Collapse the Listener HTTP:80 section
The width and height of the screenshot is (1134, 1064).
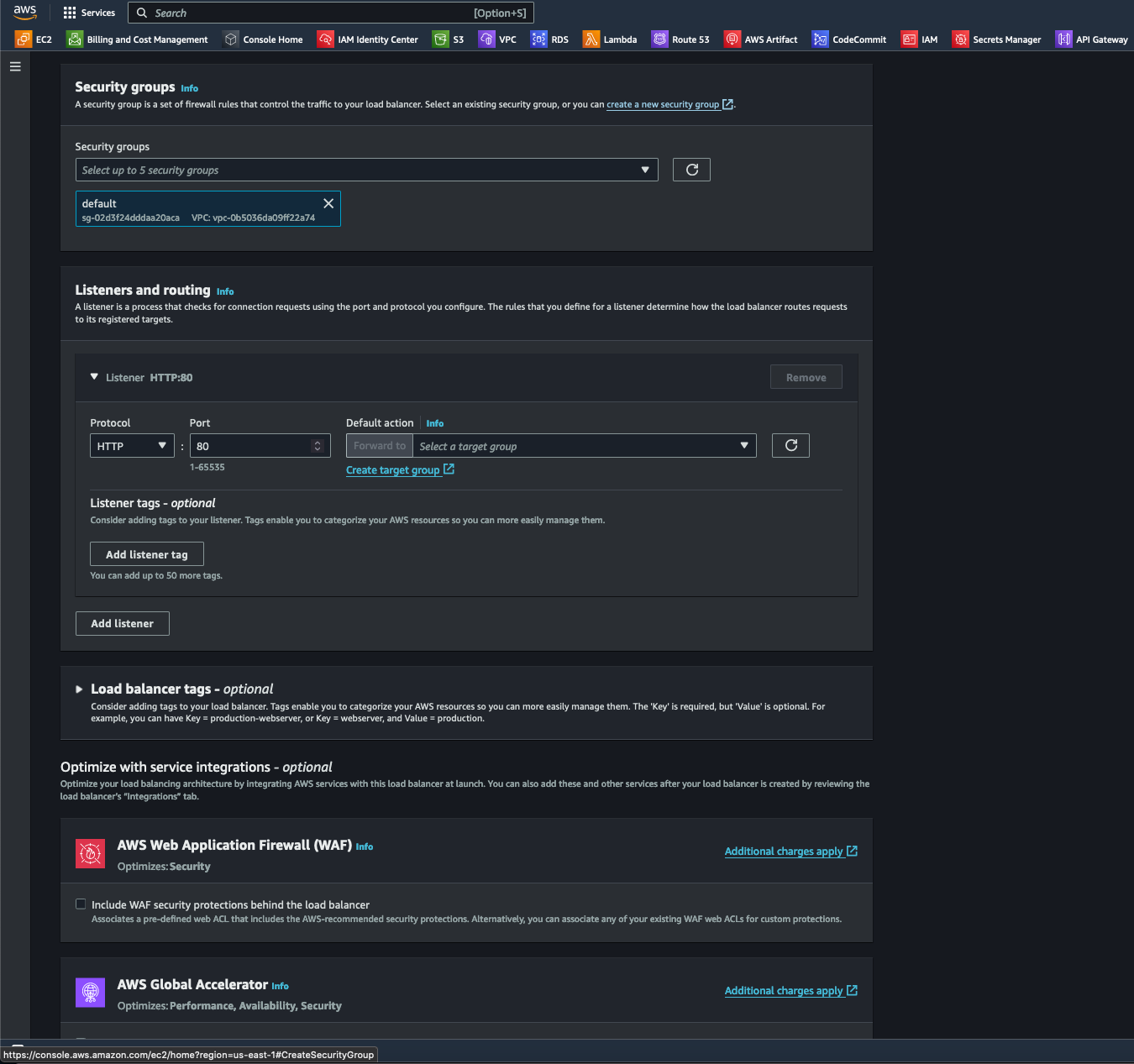coord(94,377)
